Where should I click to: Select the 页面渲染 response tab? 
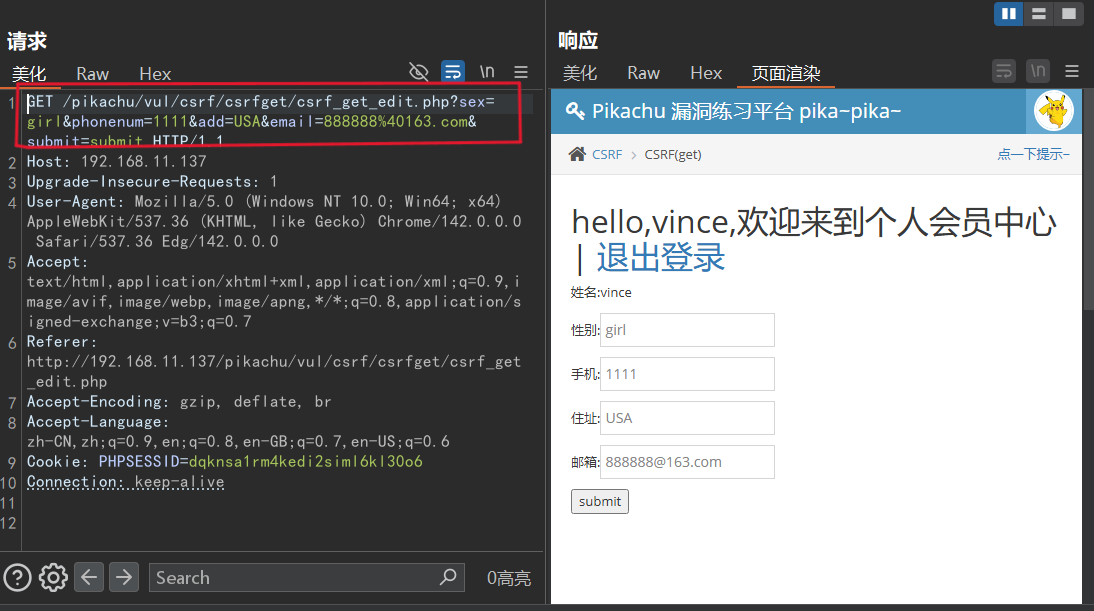(x=786, y=73)
